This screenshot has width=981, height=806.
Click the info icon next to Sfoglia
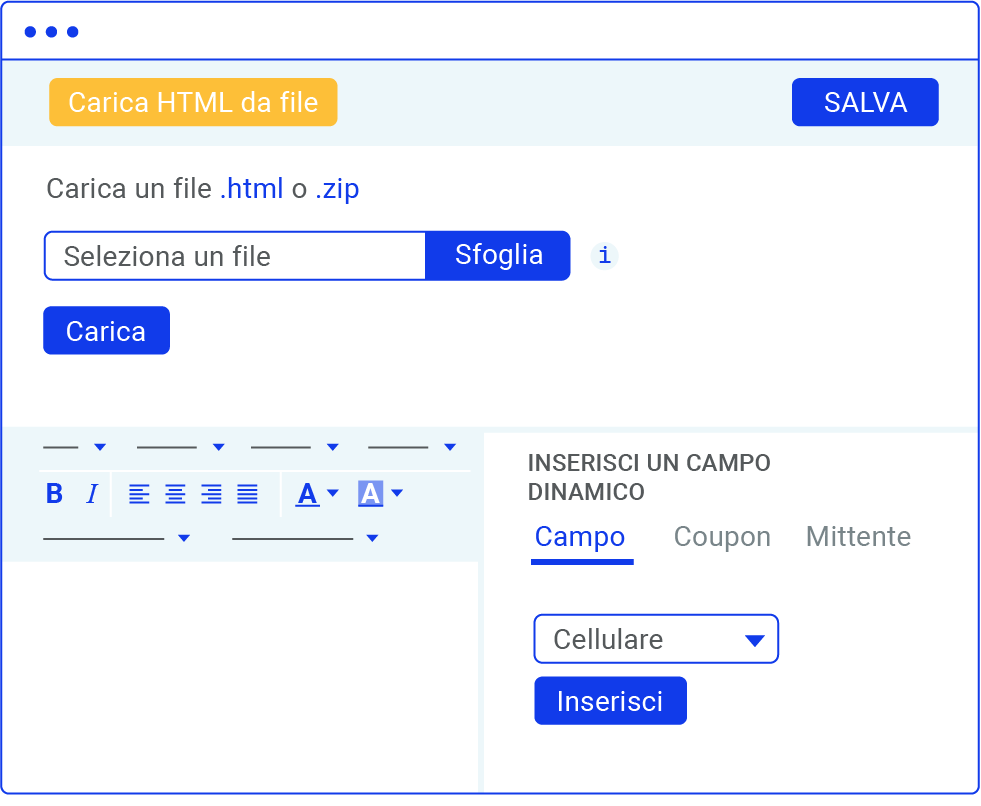[x=604, y=255]
